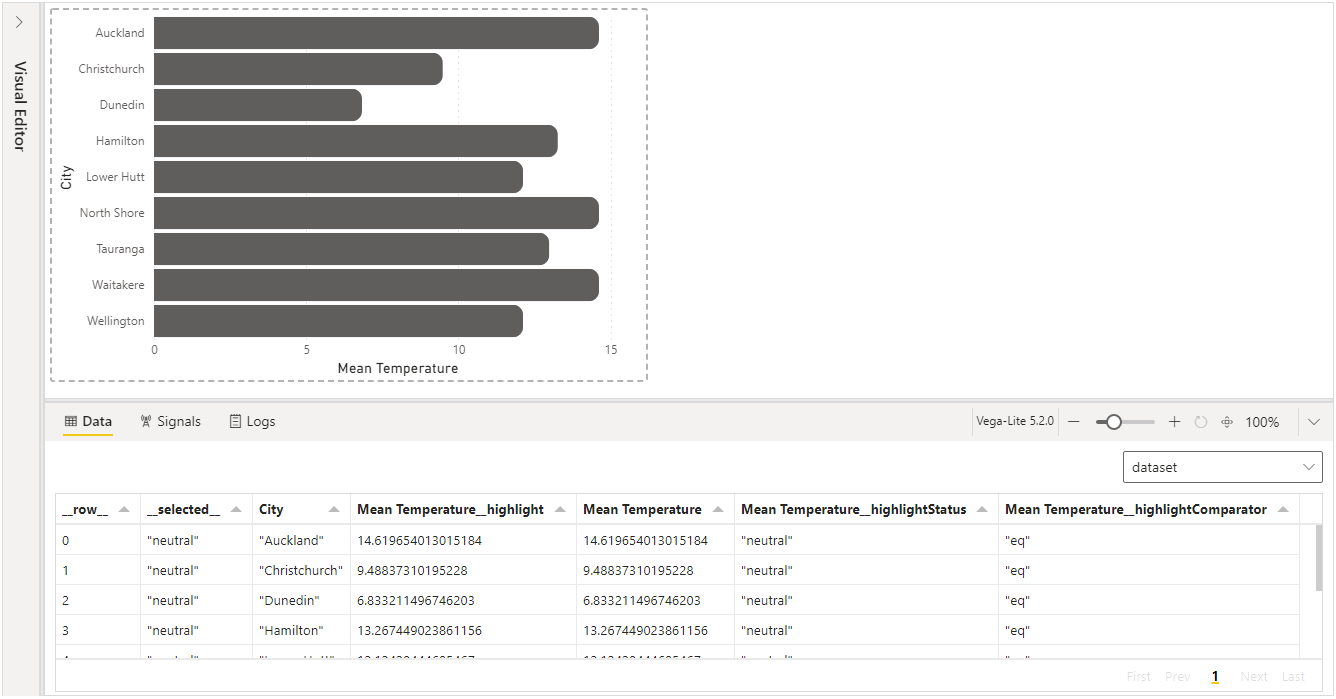Sort the City column using its arrow

point(334,509)
